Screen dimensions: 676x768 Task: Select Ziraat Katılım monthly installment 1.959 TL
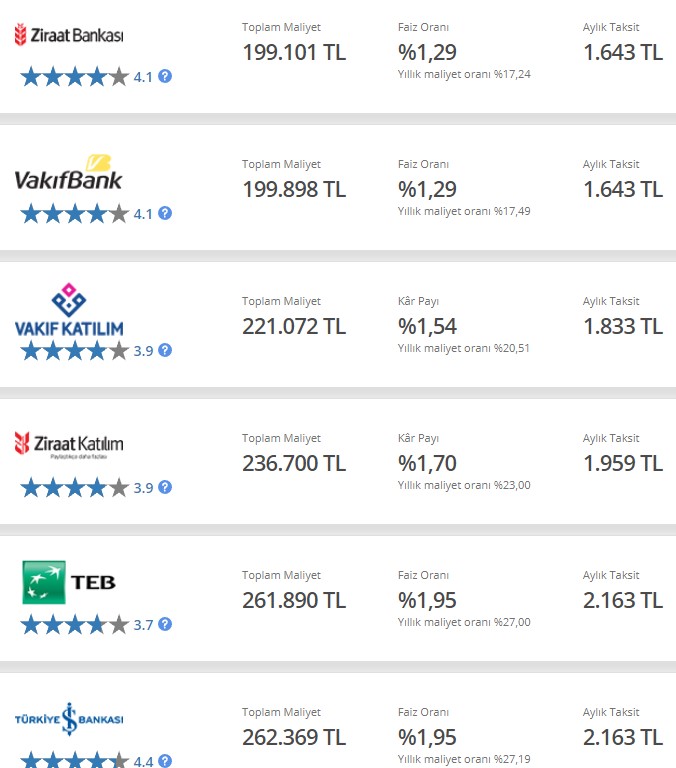coord(623,463)
